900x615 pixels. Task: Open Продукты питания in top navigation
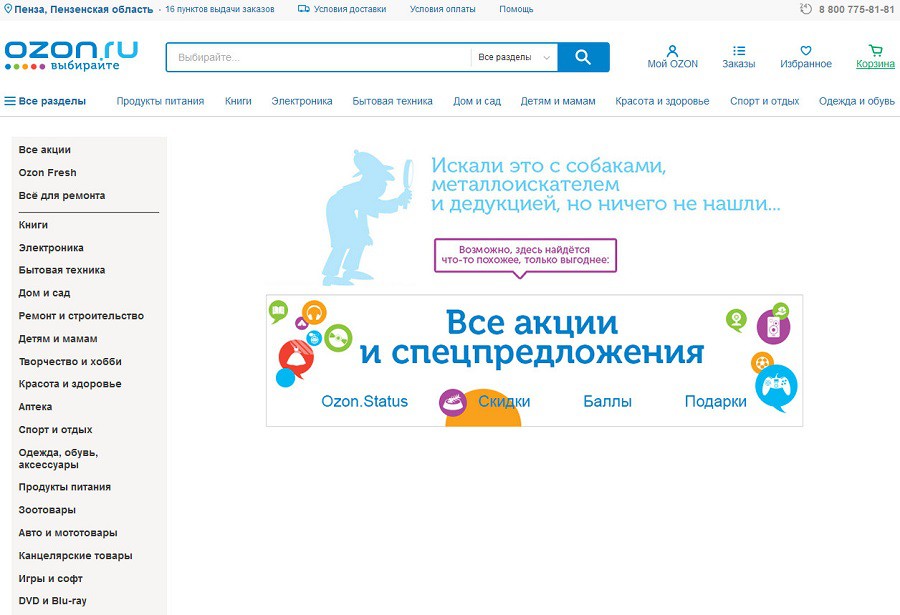[x=160, y=101]
